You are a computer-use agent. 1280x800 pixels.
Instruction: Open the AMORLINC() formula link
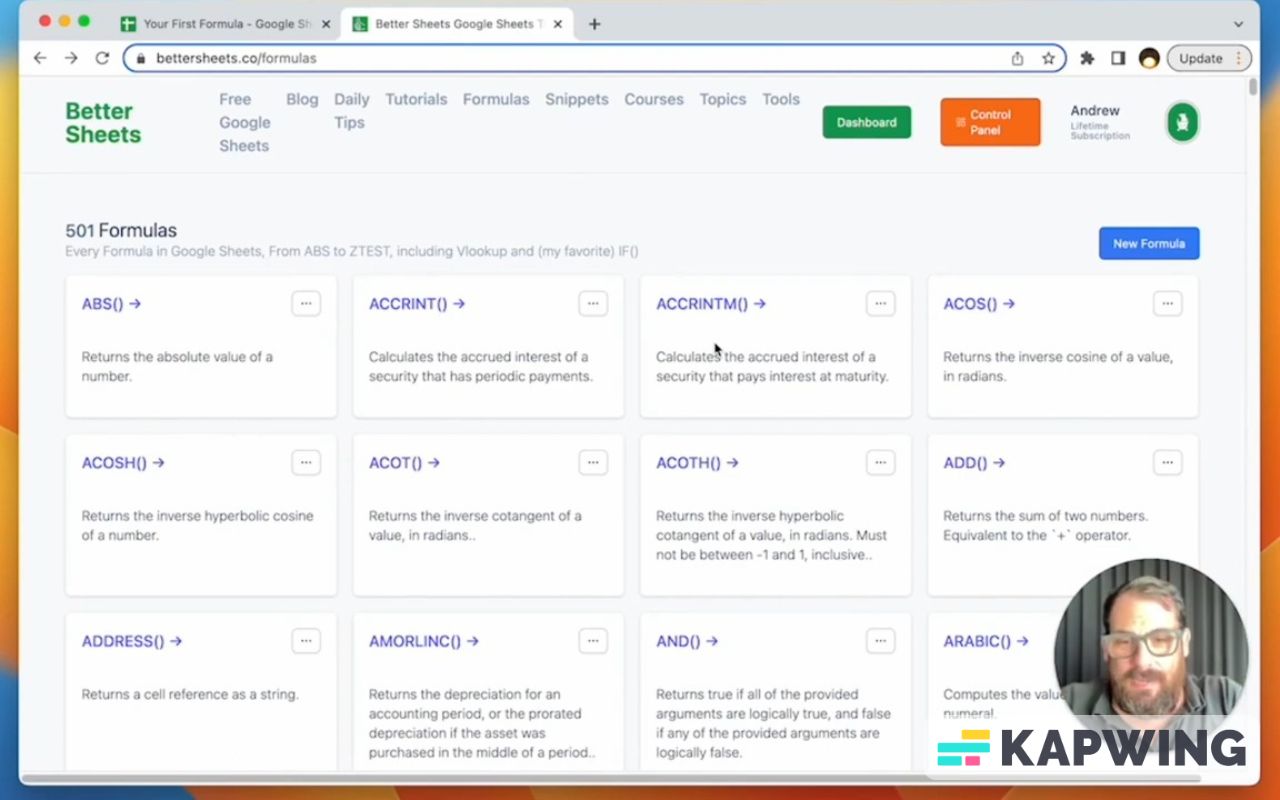pos(424,641)
